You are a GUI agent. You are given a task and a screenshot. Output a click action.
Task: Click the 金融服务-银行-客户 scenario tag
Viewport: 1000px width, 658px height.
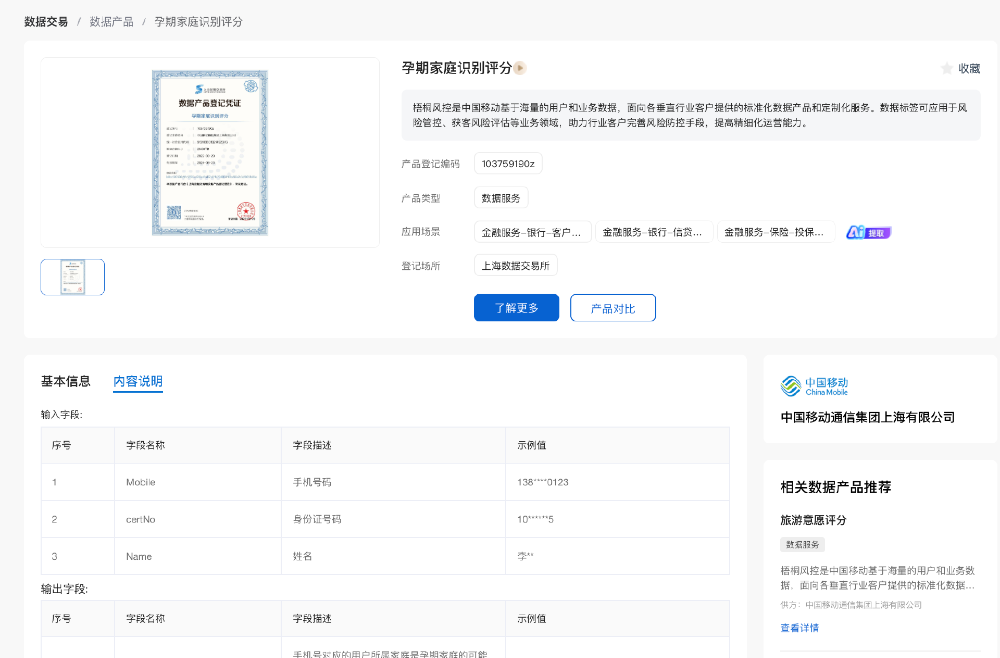click(532, 232)
